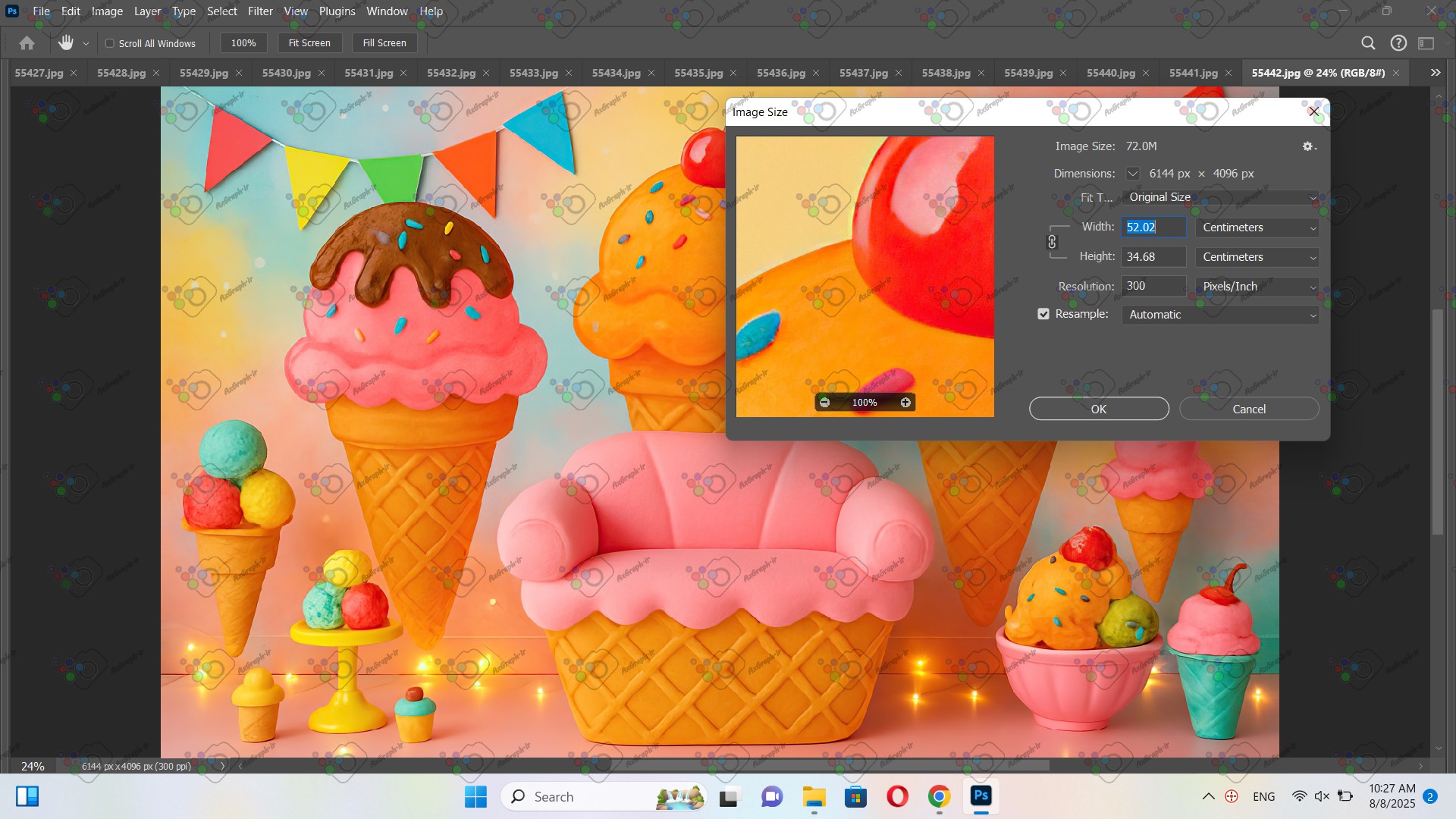Open the Image Size gear settings

[x=1309, y=146]
